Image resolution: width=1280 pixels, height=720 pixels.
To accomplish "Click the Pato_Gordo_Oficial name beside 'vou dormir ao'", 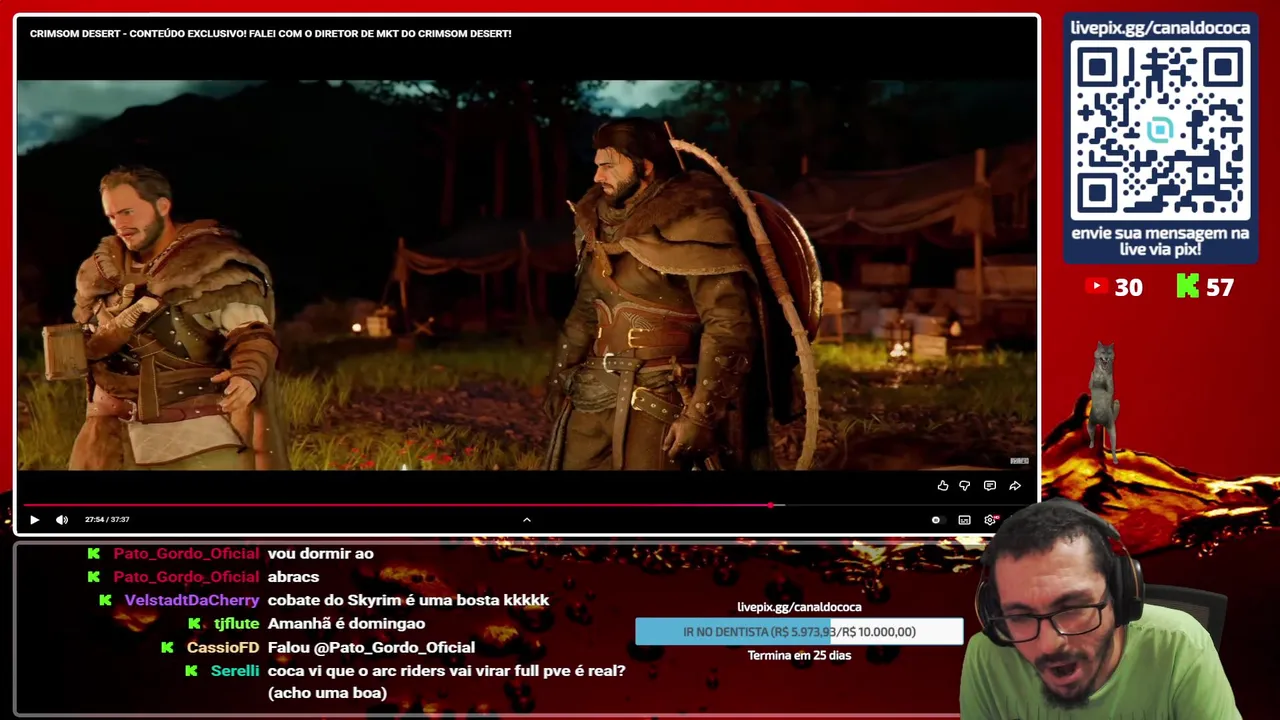I will (x=186, y=553).
